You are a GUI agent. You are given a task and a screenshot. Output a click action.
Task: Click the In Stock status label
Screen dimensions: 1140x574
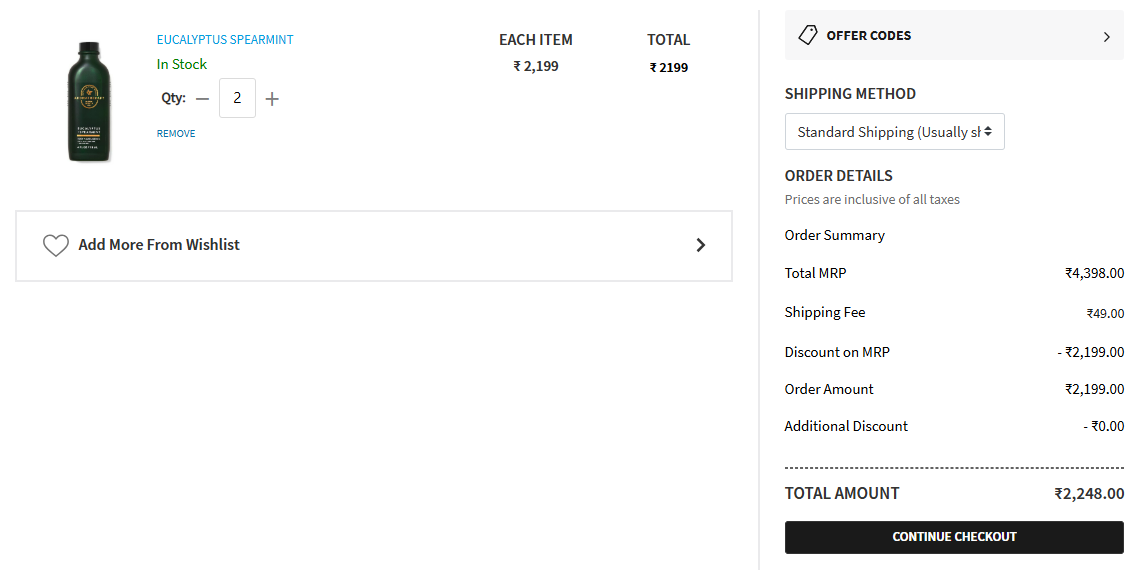tap(182, 64)
